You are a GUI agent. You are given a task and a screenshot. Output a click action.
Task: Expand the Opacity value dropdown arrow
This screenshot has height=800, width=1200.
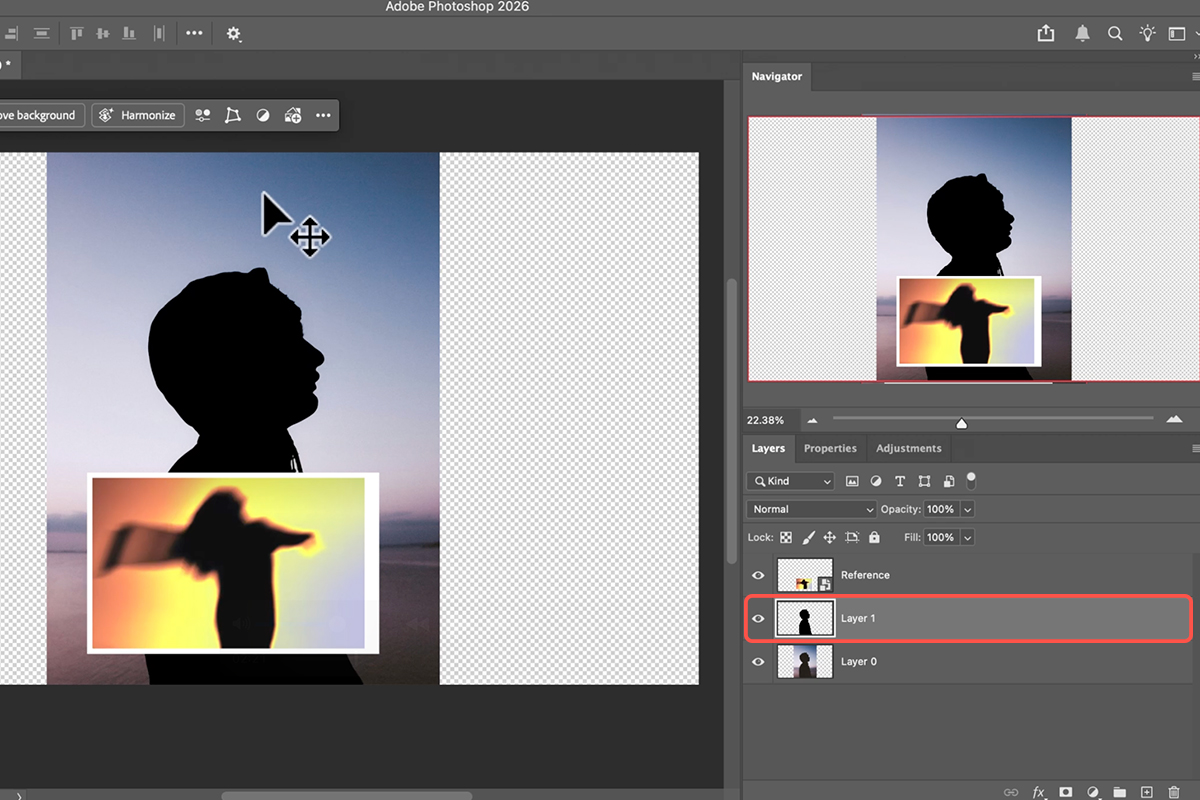point(967,509)
